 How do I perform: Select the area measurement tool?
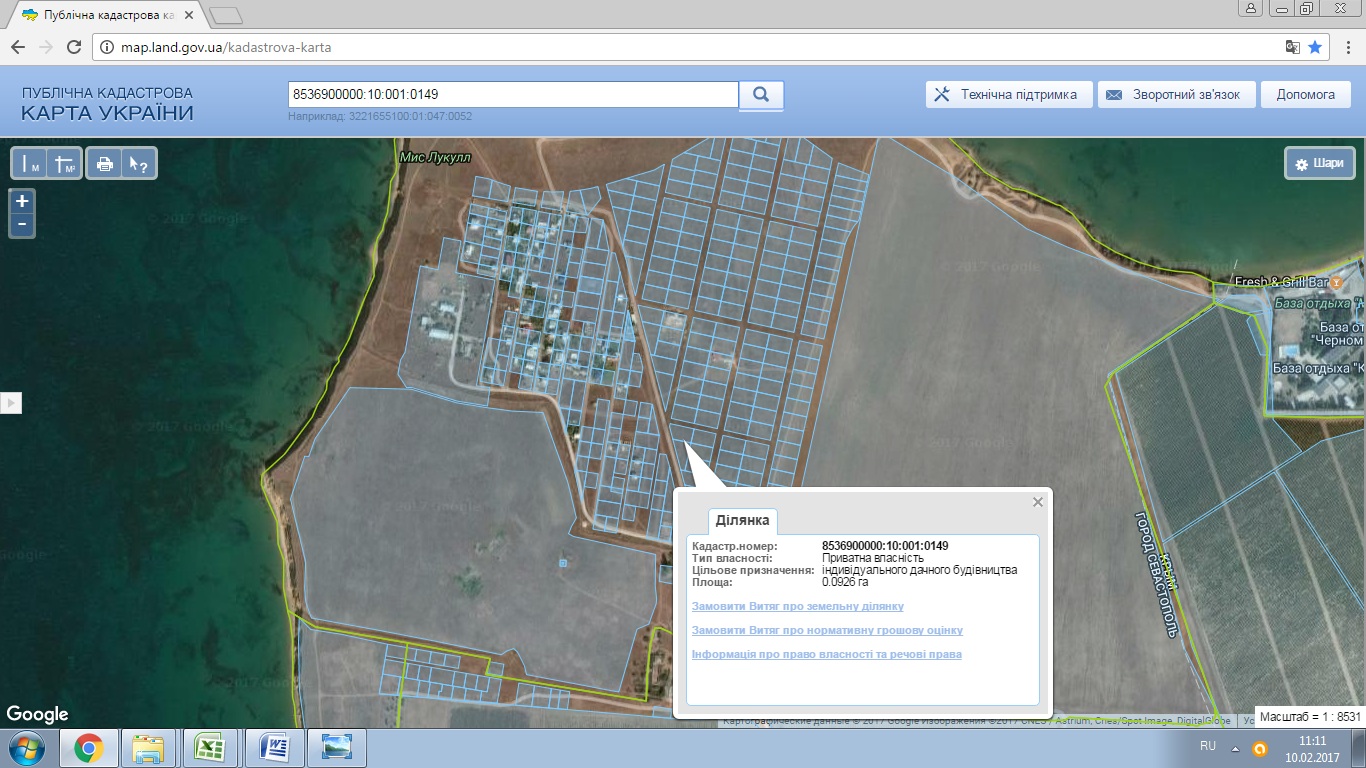coord(64,163)
